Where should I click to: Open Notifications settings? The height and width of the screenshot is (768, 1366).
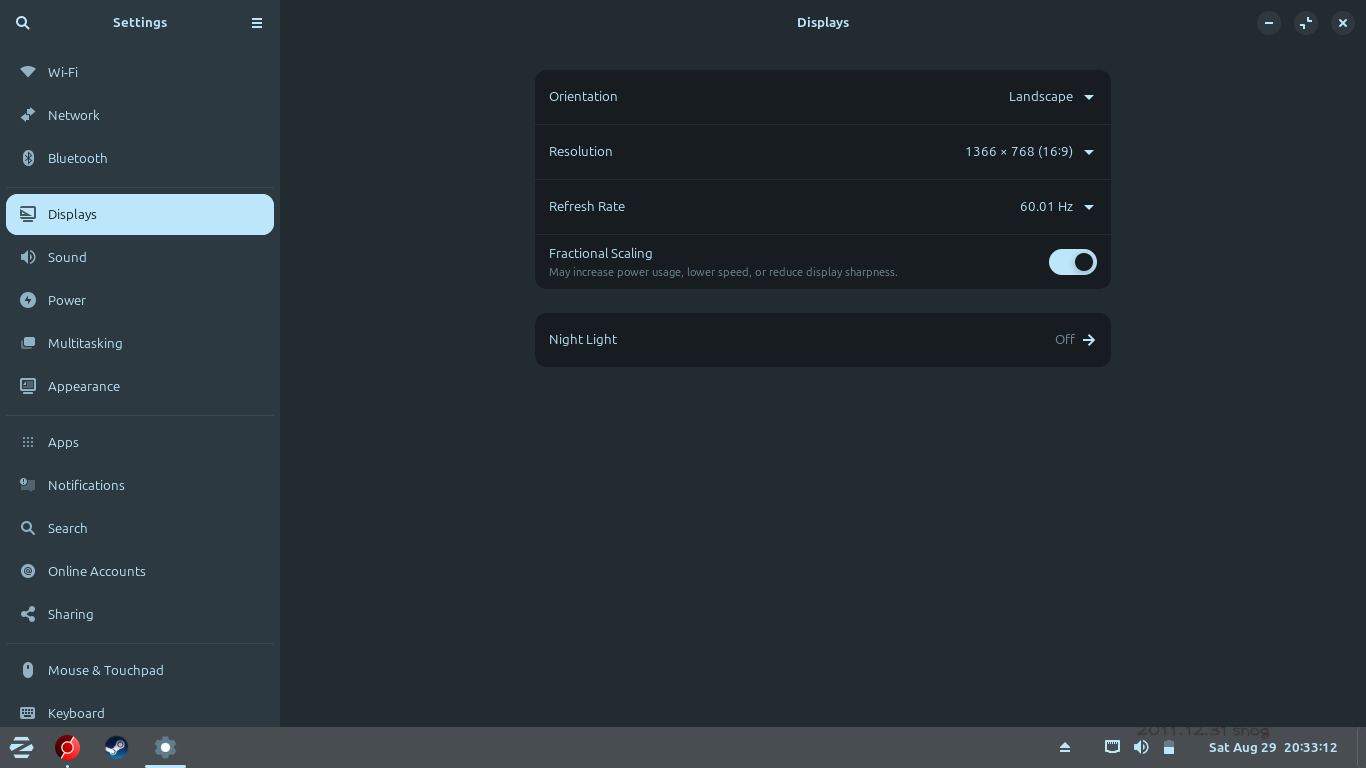tap(140, 485)
